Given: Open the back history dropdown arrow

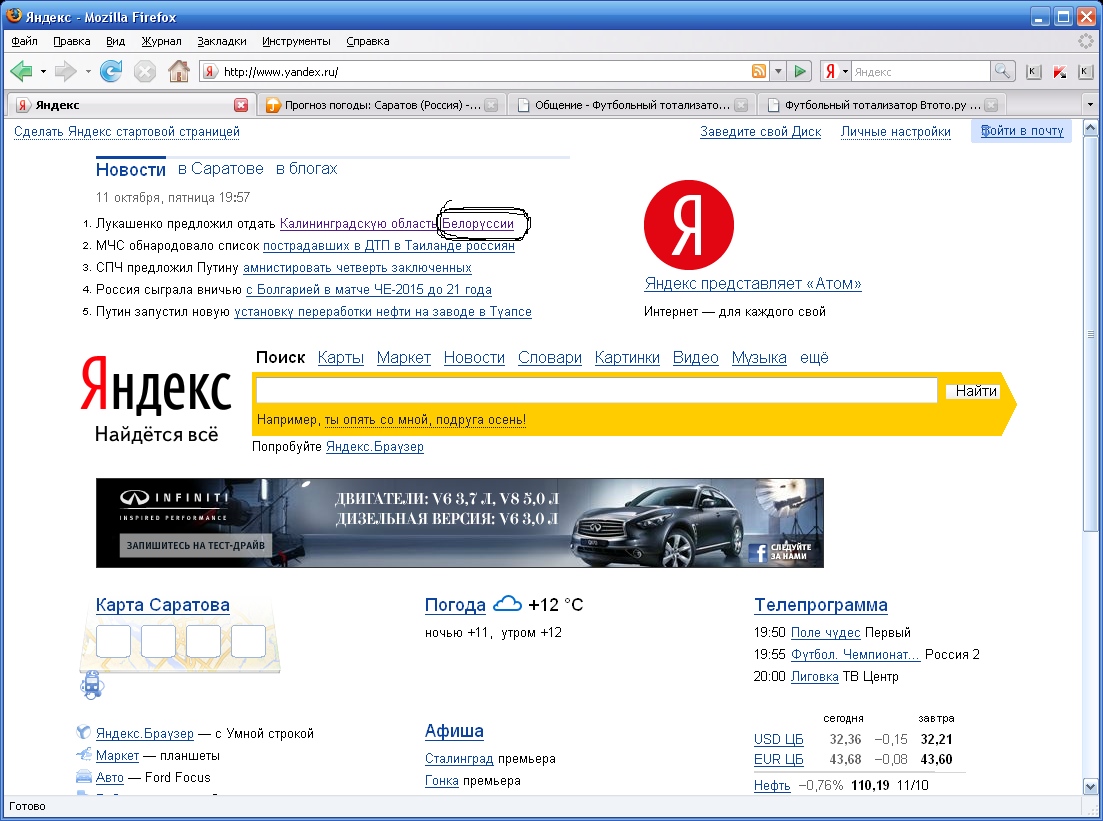Looking at the screenshot, I should click(x=43, y=71).
